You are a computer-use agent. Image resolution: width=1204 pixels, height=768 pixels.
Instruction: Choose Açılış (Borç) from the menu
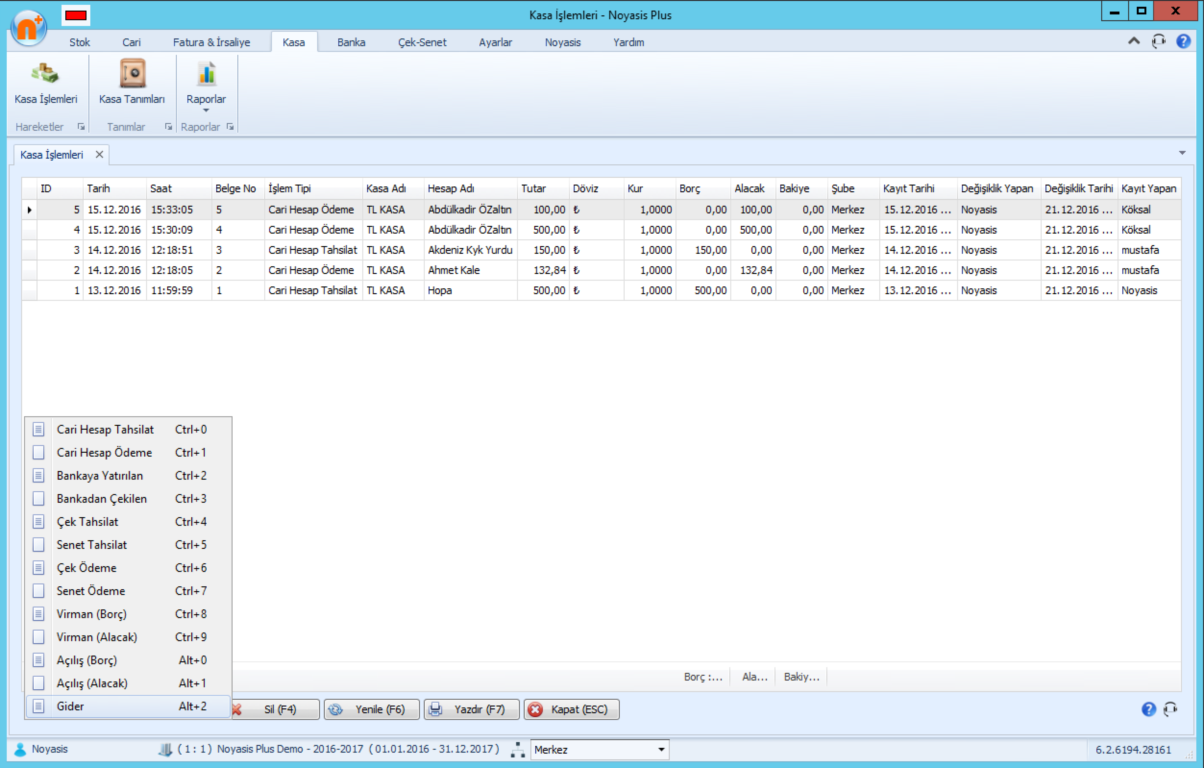click(x=128, y=660)
